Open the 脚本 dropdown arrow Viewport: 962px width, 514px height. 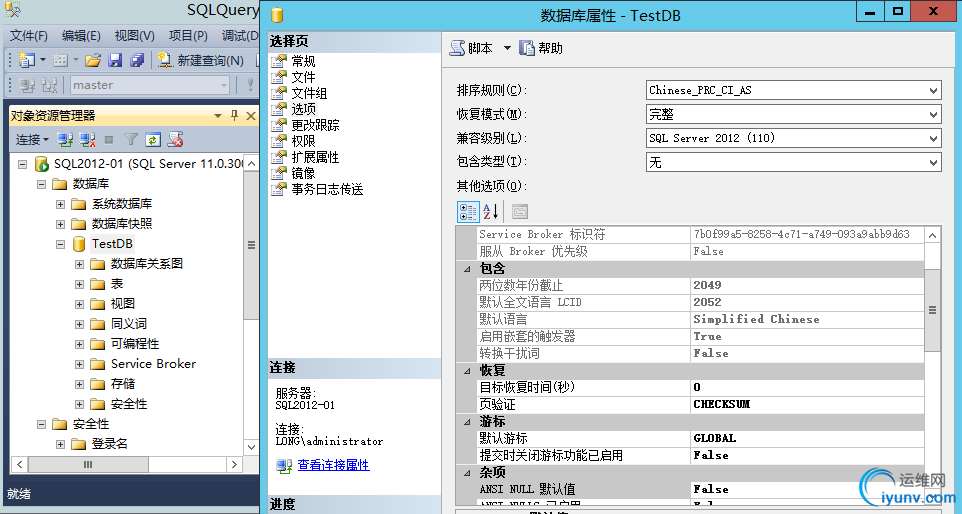click(507, 48)
